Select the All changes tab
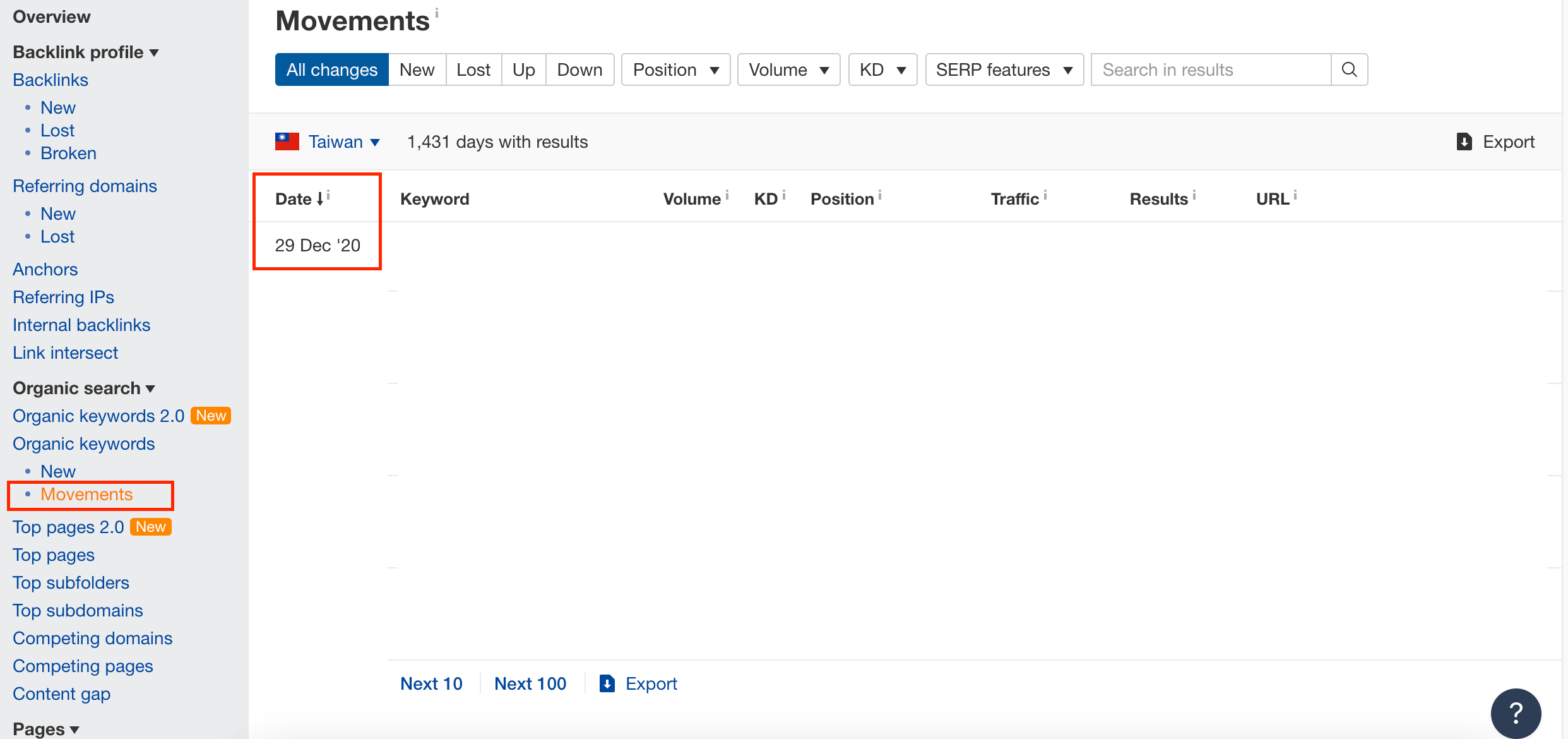 (332, 69)
